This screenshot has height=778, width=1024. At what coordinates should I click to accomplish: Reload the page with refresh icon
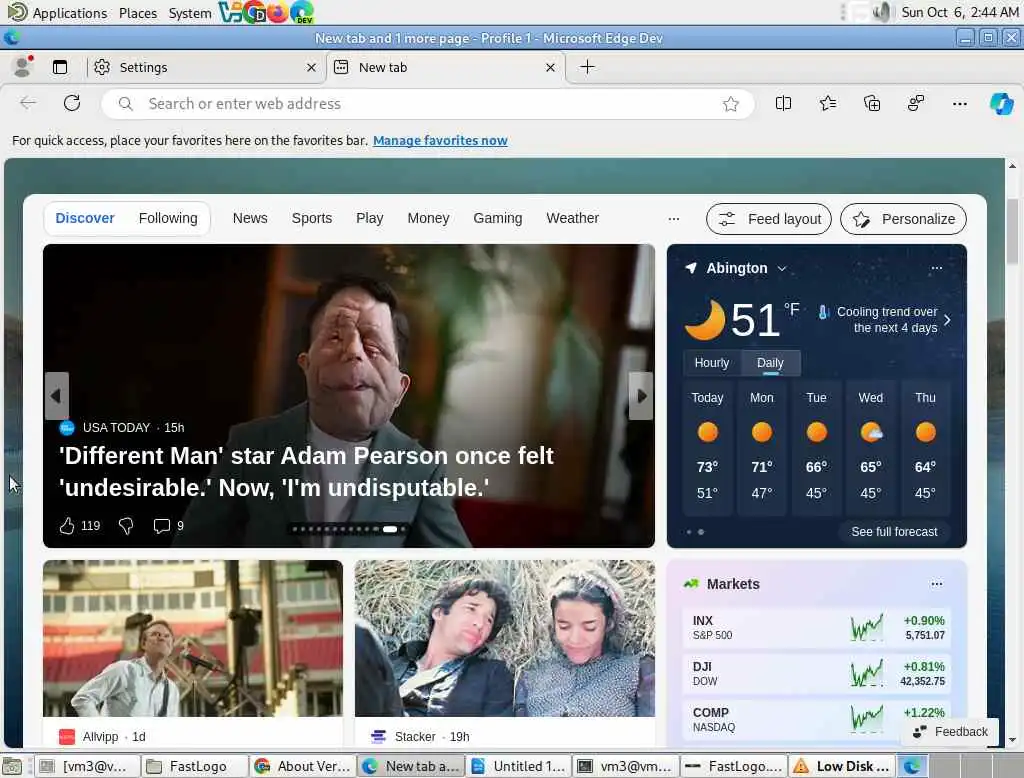72,103
